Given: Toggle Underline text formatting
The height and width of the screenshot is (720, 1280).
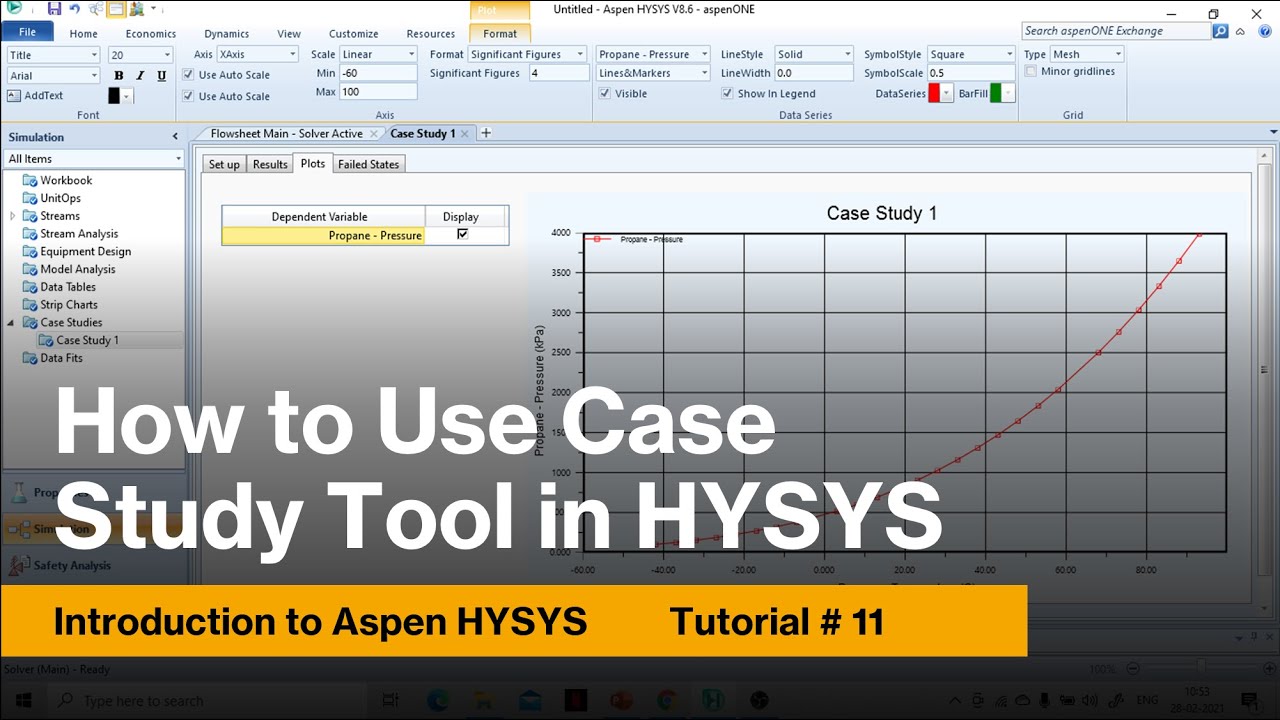Looking at the screenshot, I should (161, 76).
